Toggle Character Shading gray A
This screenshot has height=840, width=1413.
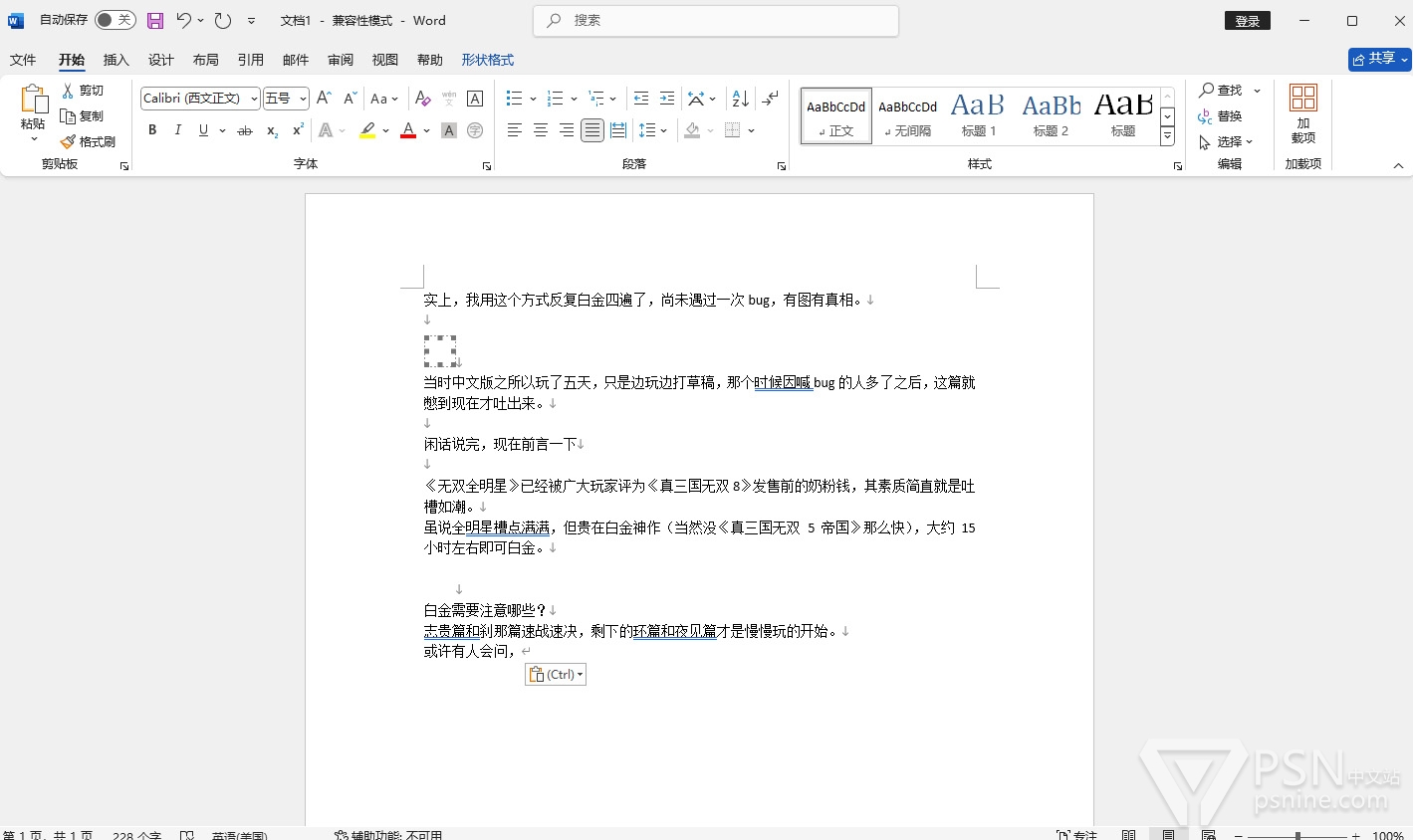point(449,130)
